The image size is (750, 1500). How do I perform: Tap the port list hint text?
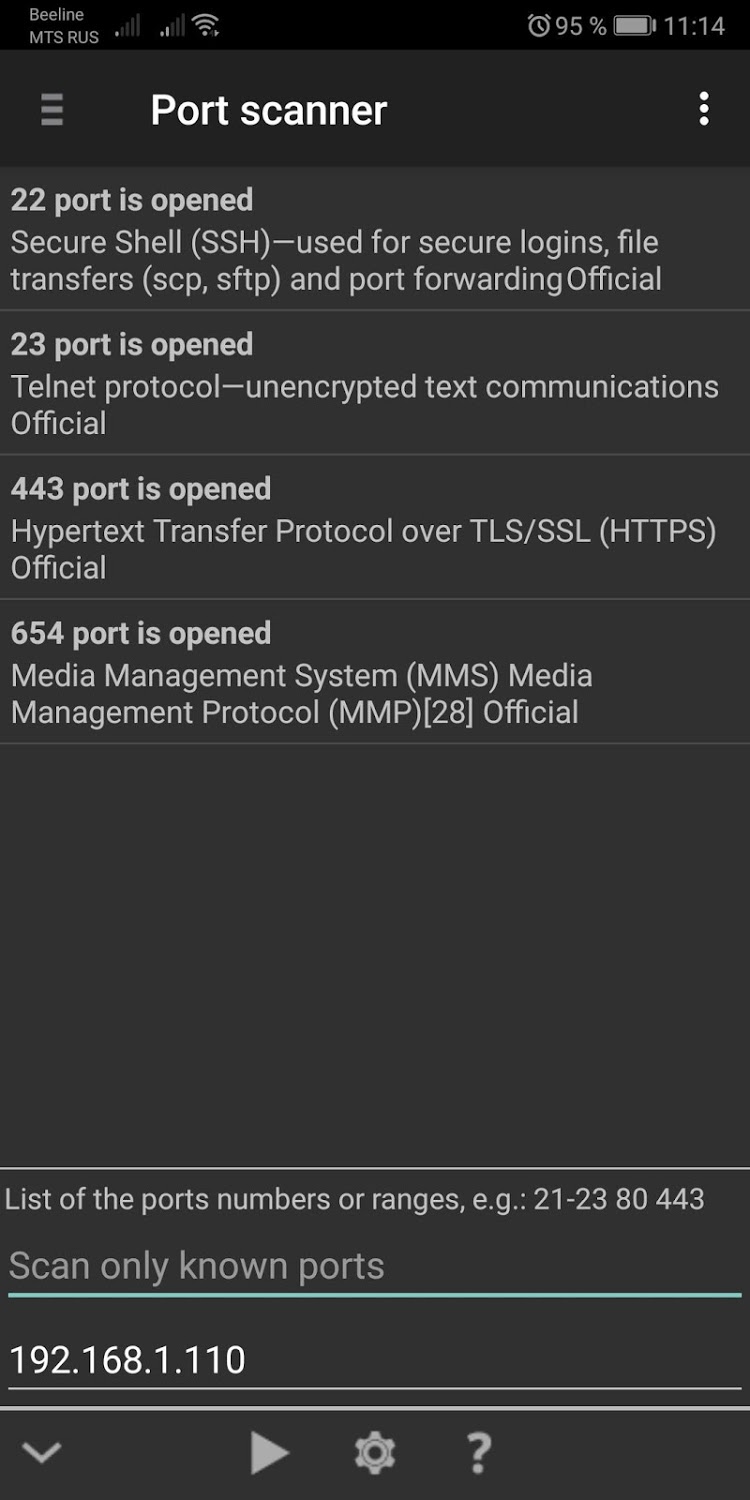click(355, 1199)
